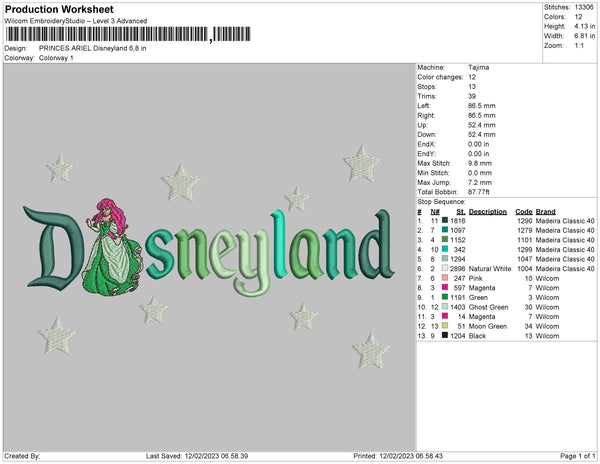Click the Min Stitch value 0.0 mm
The width and height of the screenshot is (600, 464).
pos(480,173)
